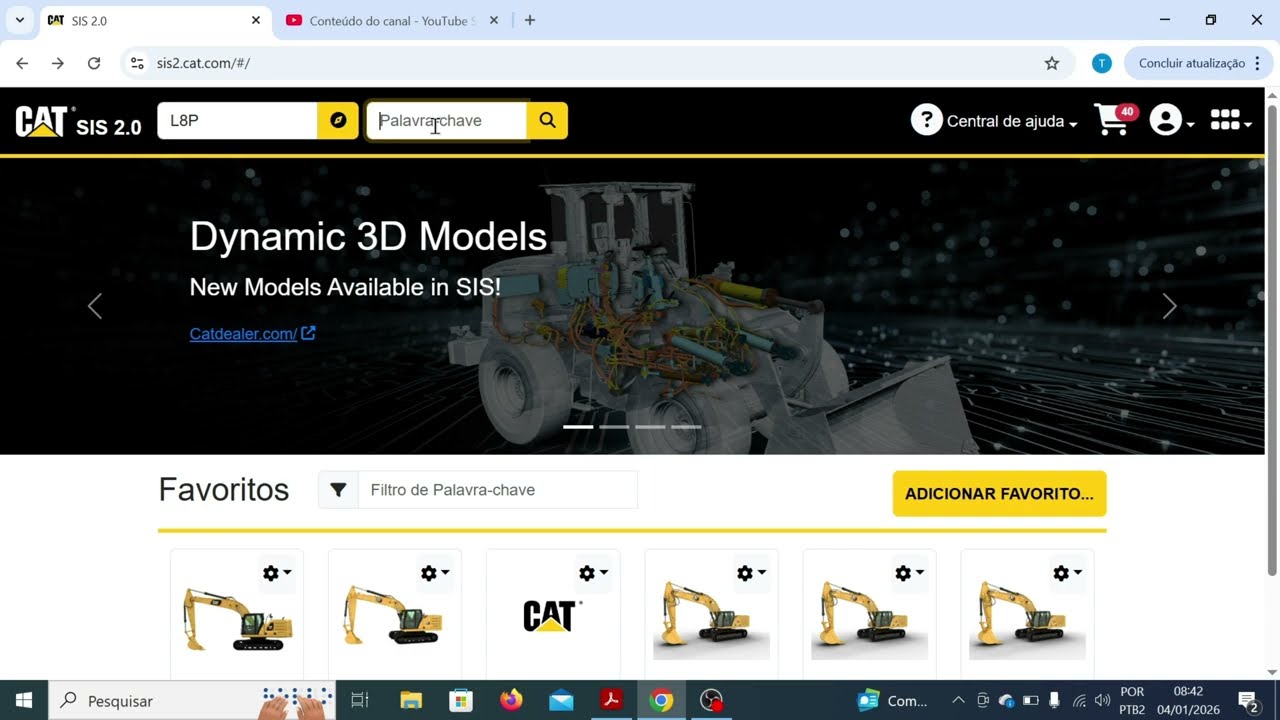Click the yellow magnifier search button

pos(547,120)
